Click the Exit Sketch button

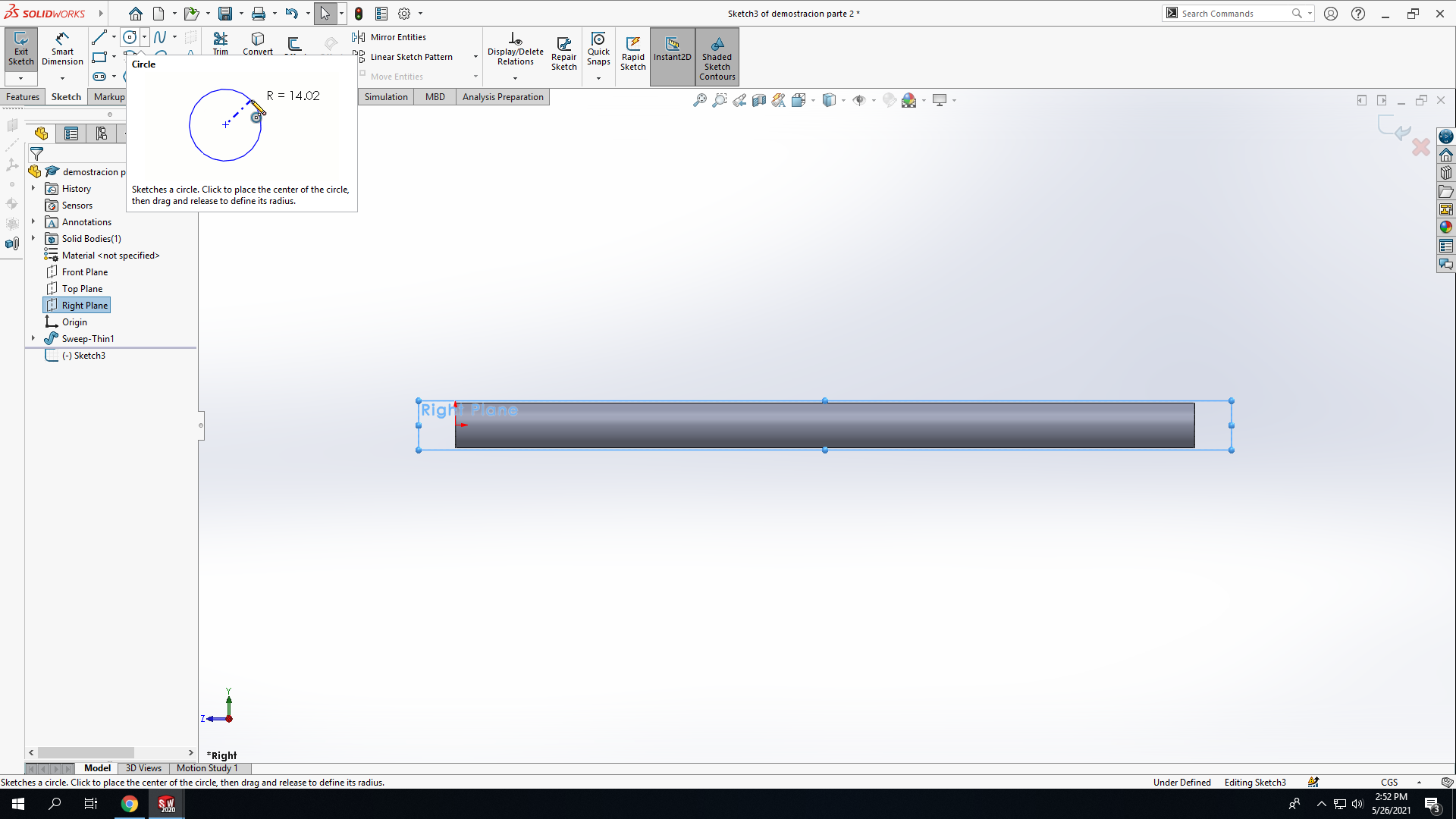[x=21, y=50]
